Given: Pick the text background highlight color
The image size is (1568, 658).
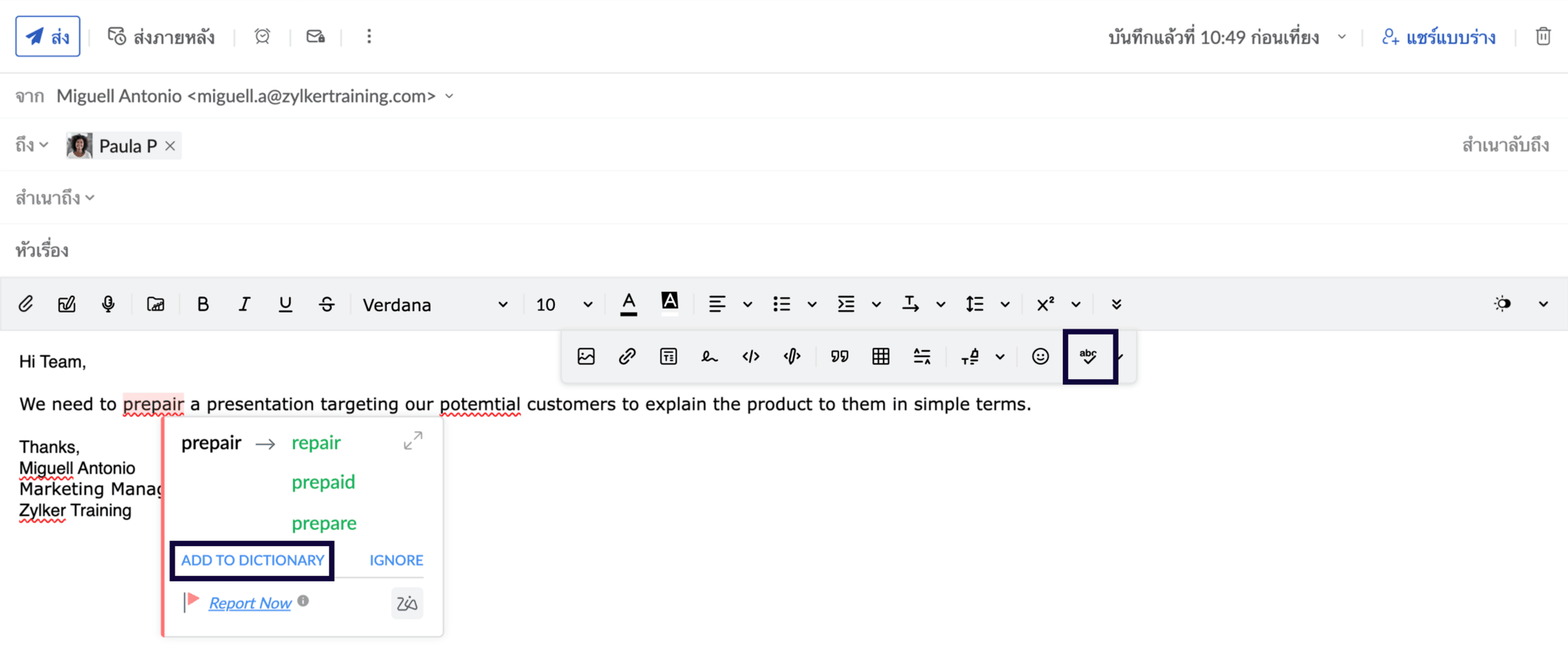Looking at the screenshot, I should pyautogui.click(x=670, y=304).
